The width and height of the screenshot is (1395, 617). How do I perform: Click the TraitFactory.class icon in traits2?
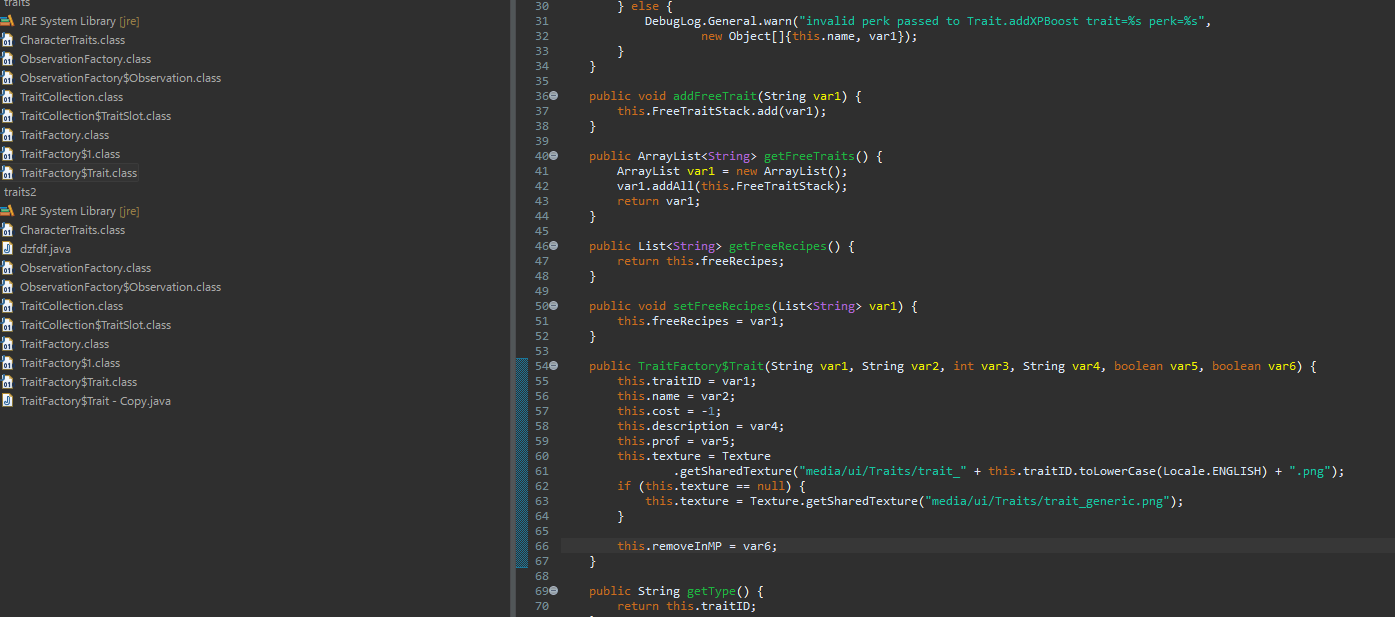coord(8,344)
